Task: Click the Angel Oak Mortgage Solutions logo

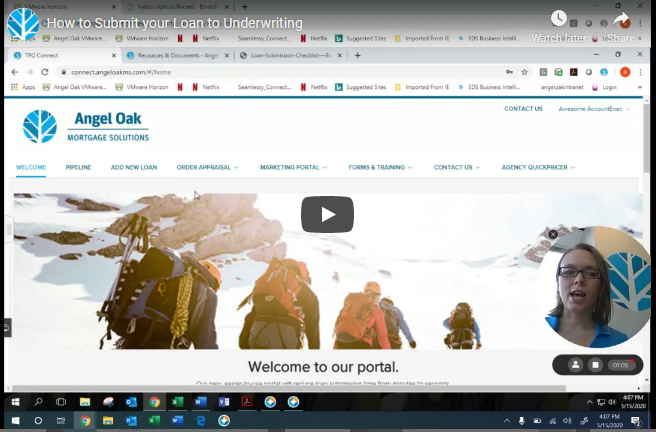Action: click(86, 126)
